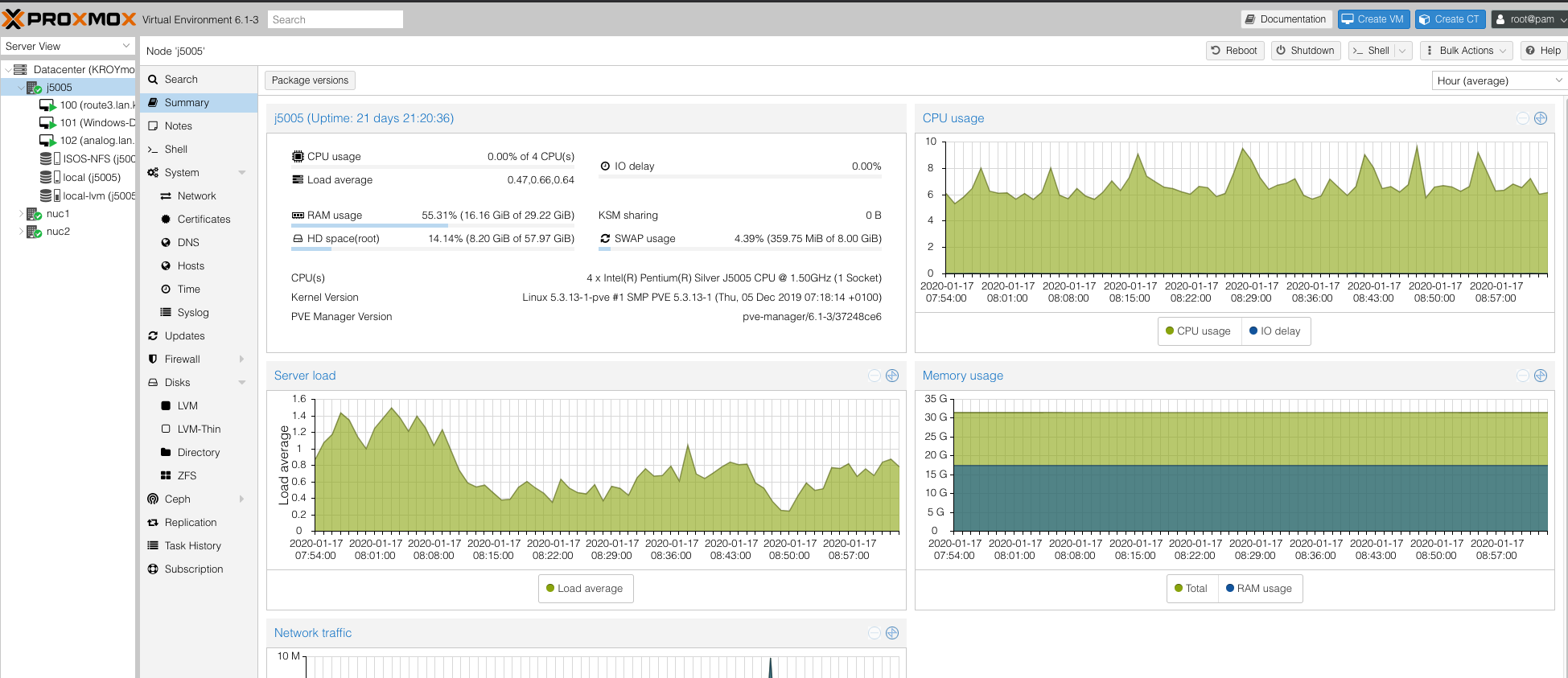
Task: Open the Notes menu item
Action: point(199,126)
